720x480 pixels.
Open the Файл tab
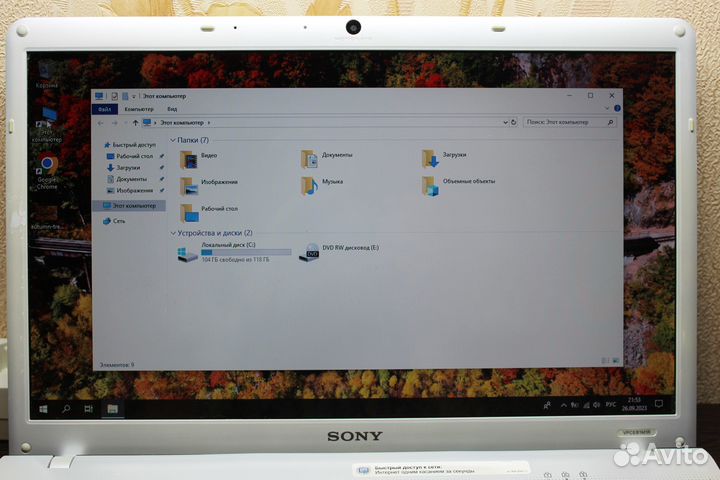pos(105,109)
